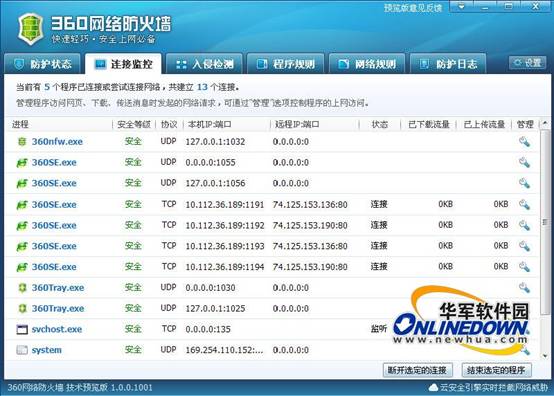This screenshot has height=396, width=554.
Task: Open the title bar dropdown menu arrow
Action: 462,6
